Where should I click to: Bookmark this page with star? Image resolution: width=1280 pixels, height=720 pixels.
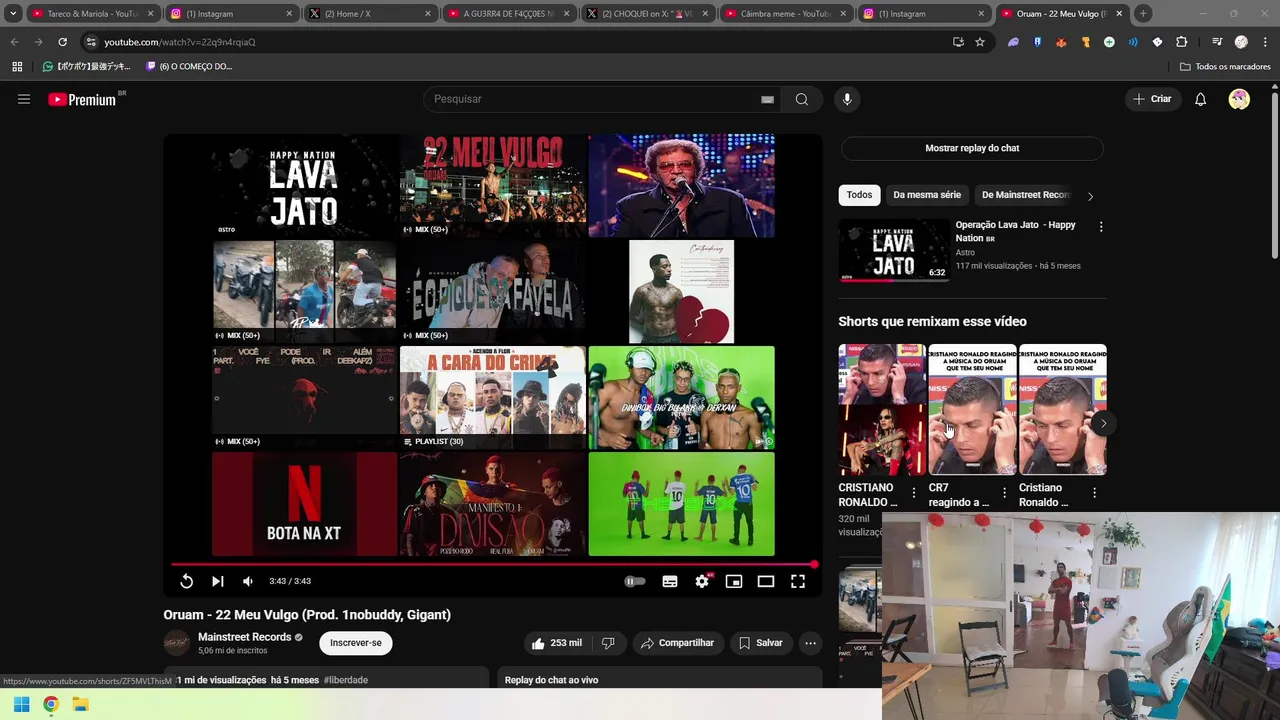[x=980, y=42]
